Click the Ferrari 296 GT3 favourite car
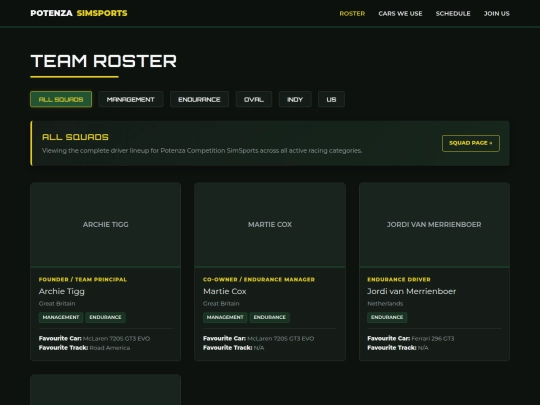The image size is (540, 405). (x=433, y=339)
